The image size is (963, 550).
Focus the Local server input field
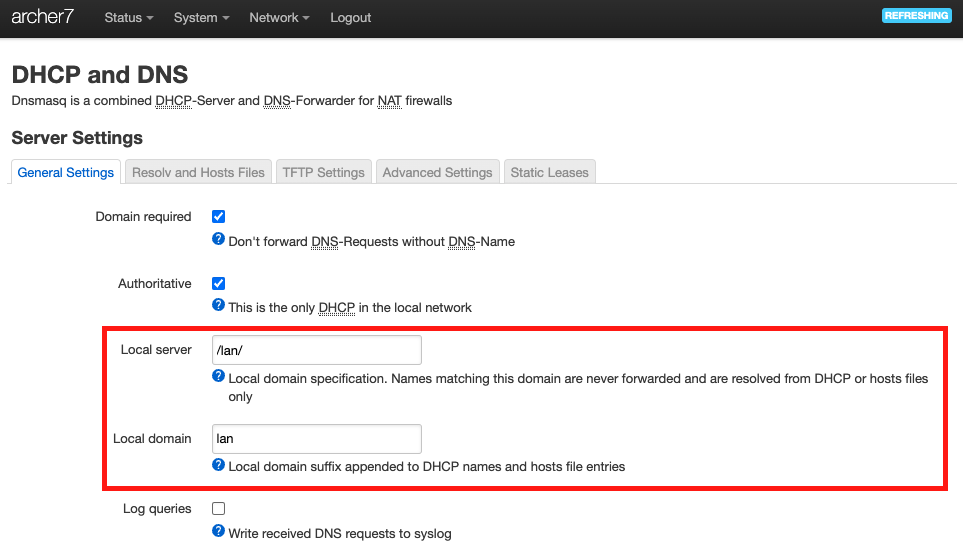pos(317,350)
